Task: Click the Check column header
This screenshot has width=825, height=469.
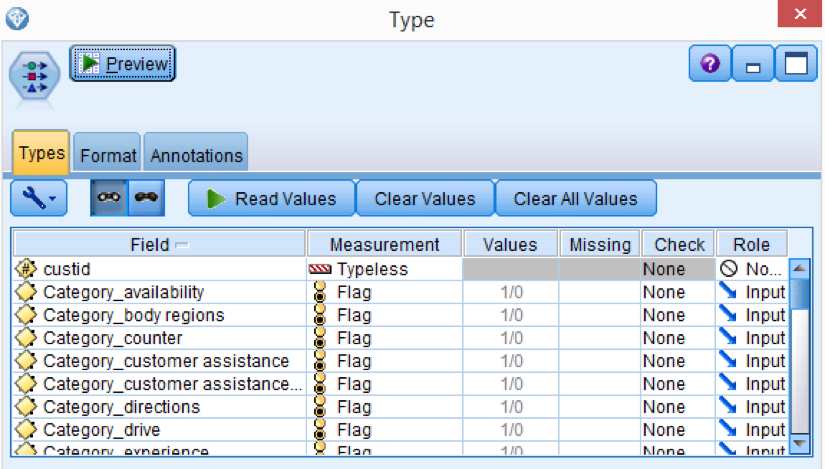Action: [x=679, y=244]
